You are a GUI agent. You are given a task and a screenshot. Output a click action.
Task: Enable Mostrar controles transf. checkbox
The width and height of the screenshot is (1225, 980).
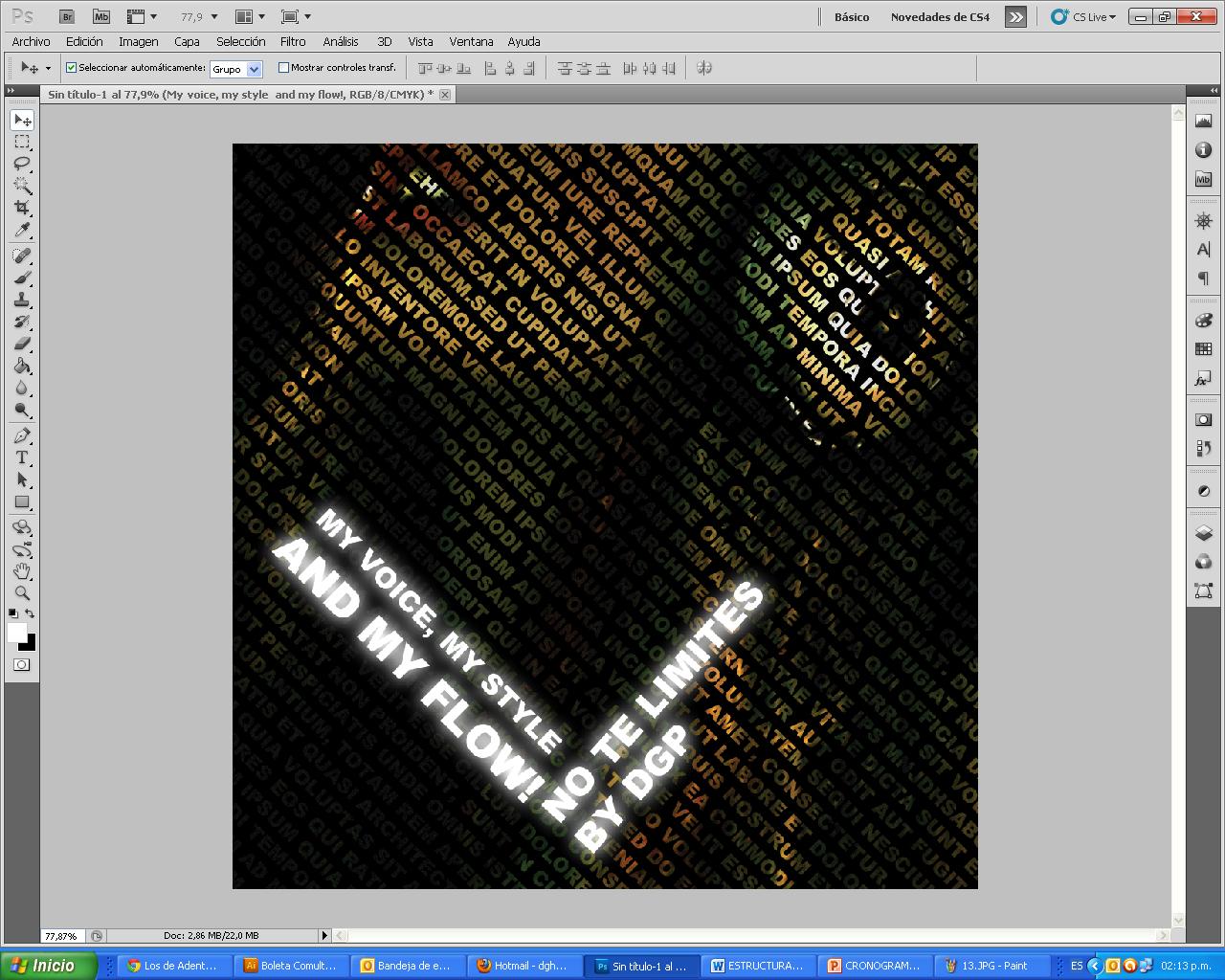pos(283,68)
